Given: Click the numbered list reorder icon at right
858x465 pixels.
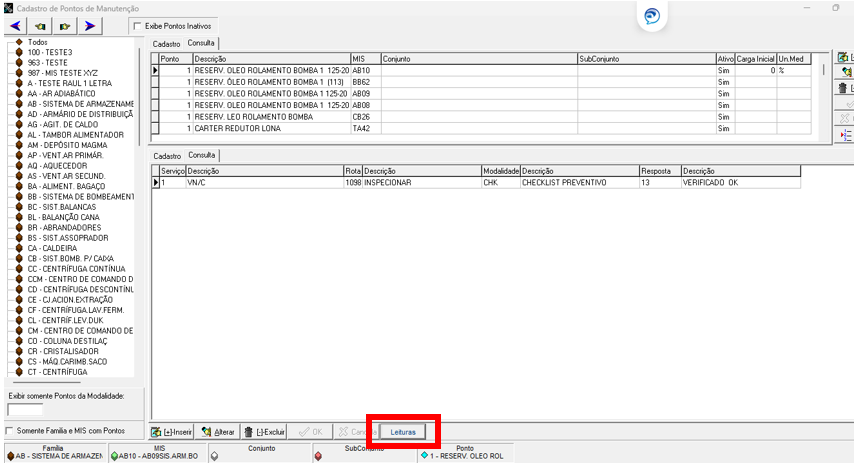Looking at the screenshot, I should coord(846,135).
